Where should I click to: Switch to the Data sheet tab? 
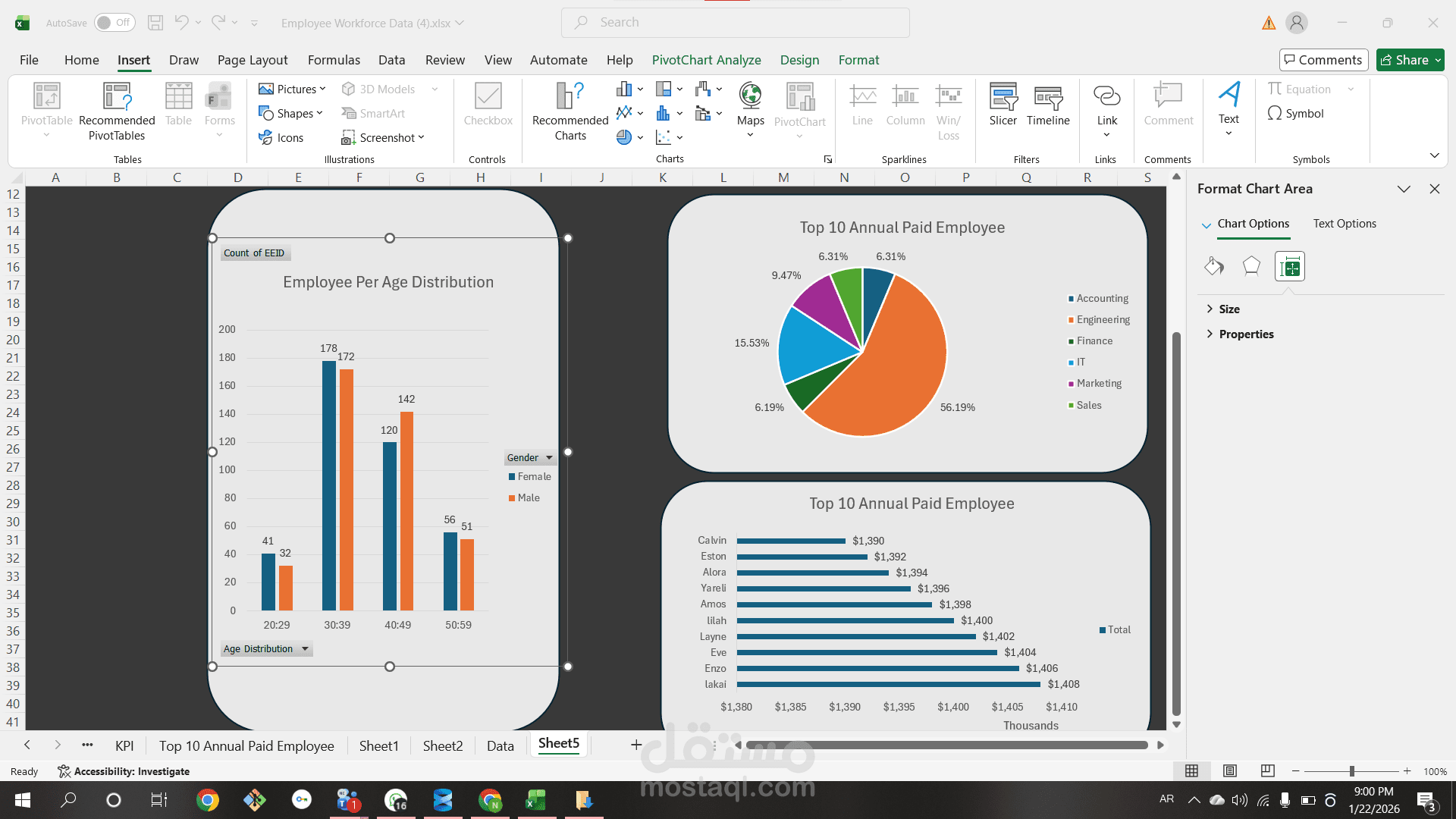coord(500,745)
